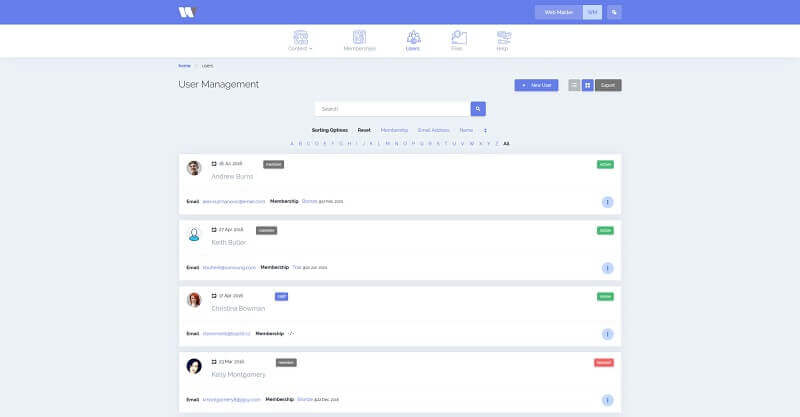The image size is (800, 417).
Task: Open options menu for Kelly Montgomery
Action: tap(607, 400)
